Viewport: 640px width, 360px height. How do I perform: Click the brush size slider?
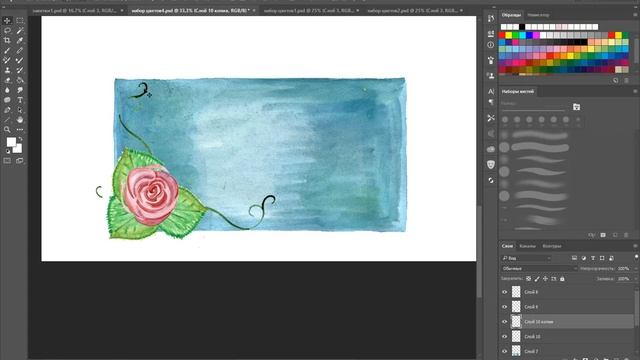tap(533, 110)
